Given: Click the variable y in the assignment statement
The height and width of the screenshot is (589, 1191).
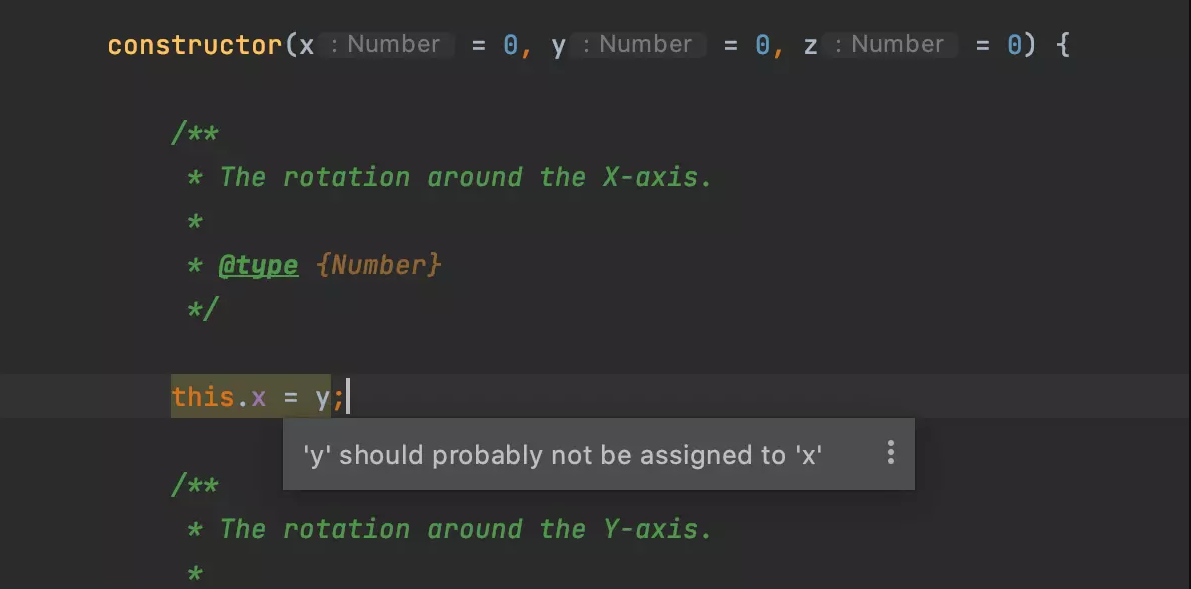Looking at the screenshot, I should click(x=325, y=396).
